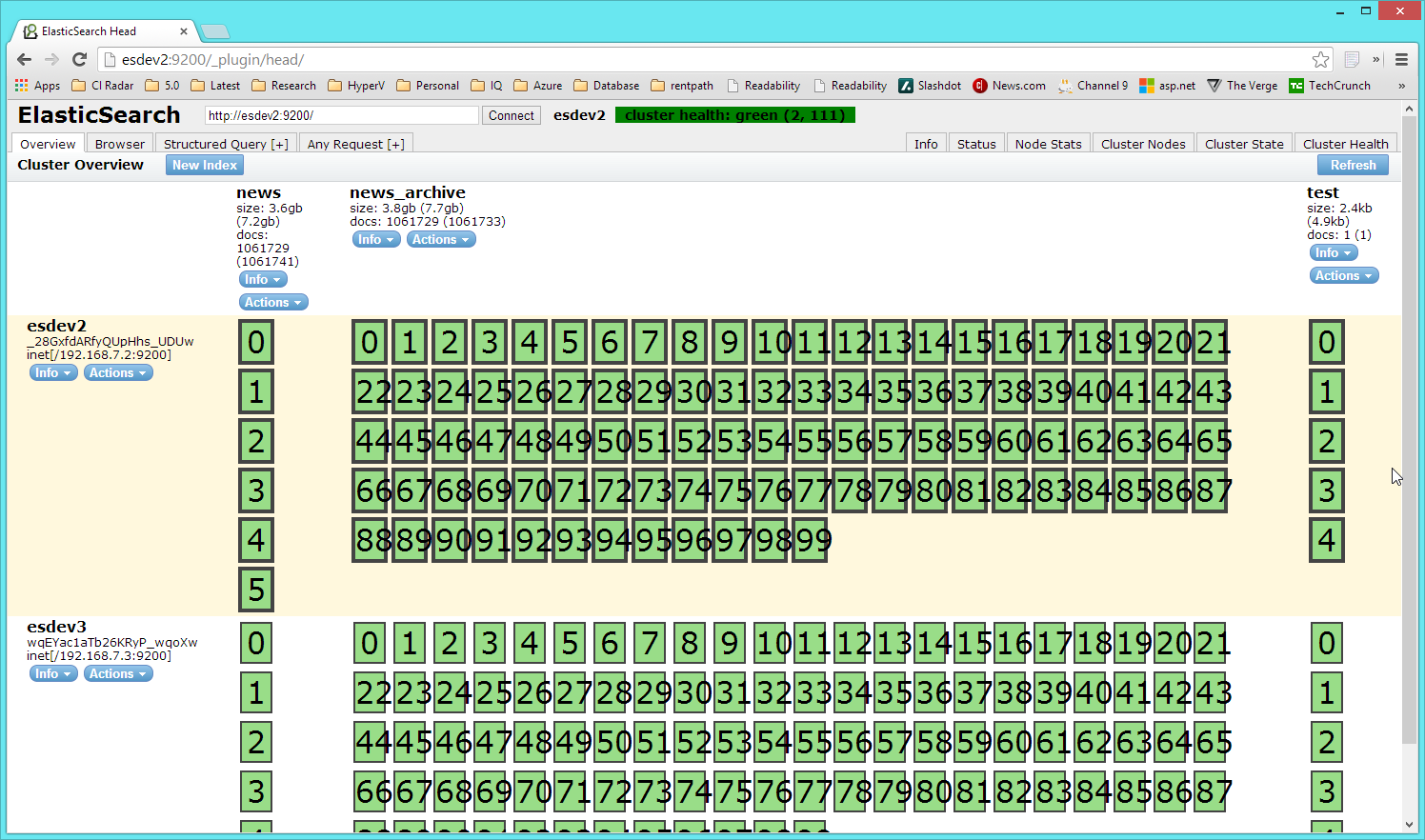Expand the news index Info dropdown
The image size is (1425, 840).
click(x=263, y=279)
